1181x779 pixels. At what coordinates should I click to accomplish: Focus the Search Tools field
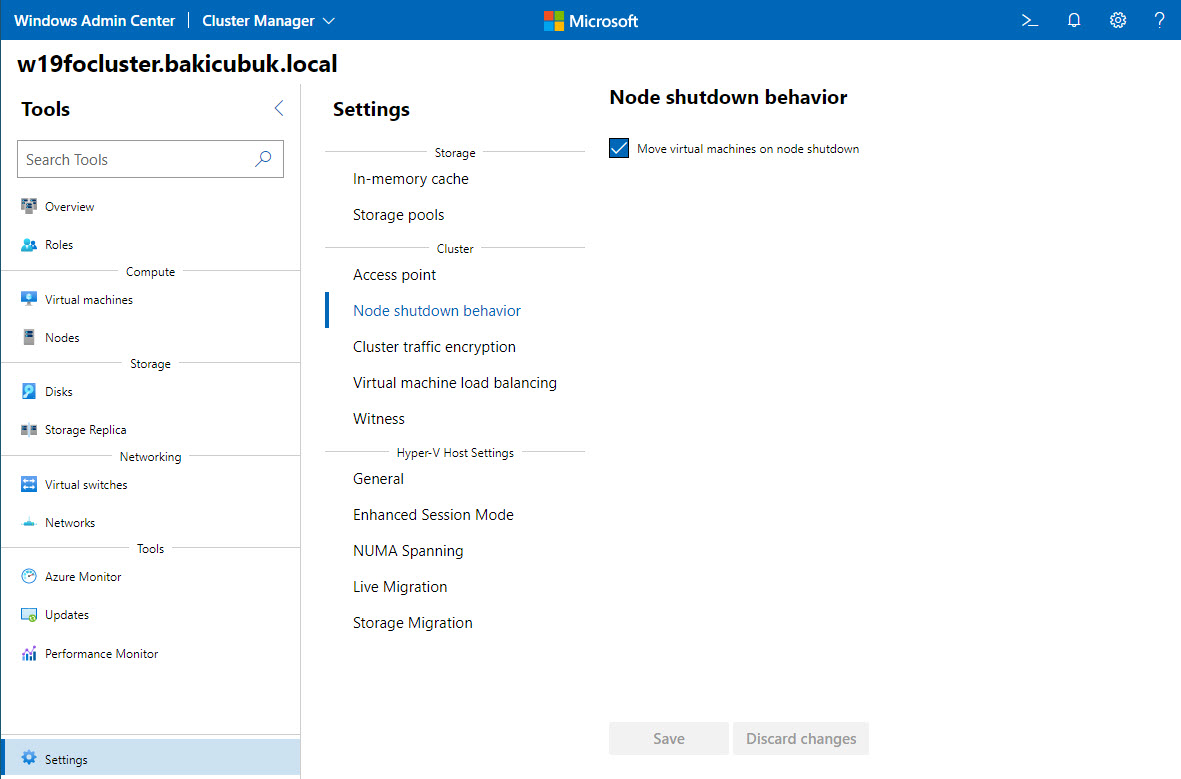pos(150,159)
